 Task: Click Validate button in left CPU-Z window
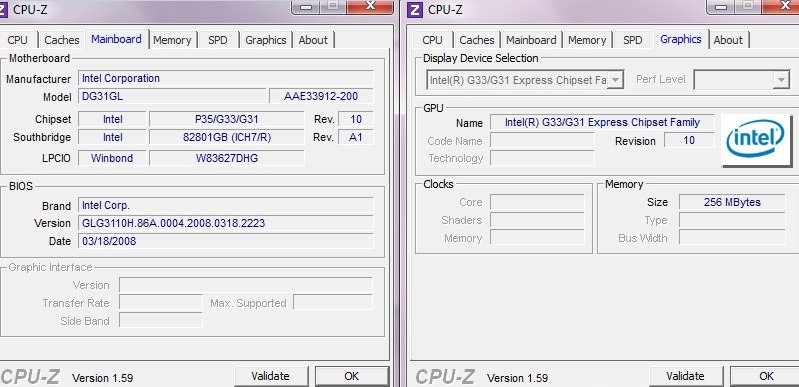(271, 376)
